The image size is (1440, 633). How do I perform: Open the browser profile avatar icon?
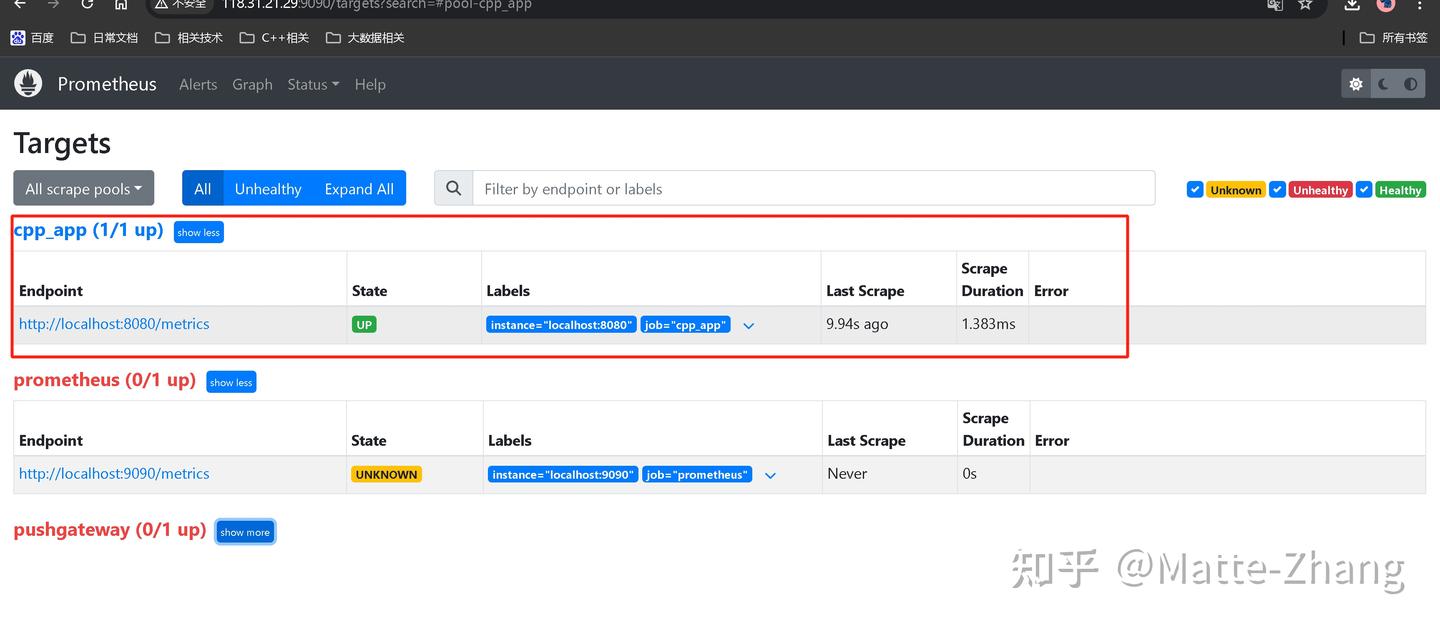pyautogui.click(x=1384, y=6)
